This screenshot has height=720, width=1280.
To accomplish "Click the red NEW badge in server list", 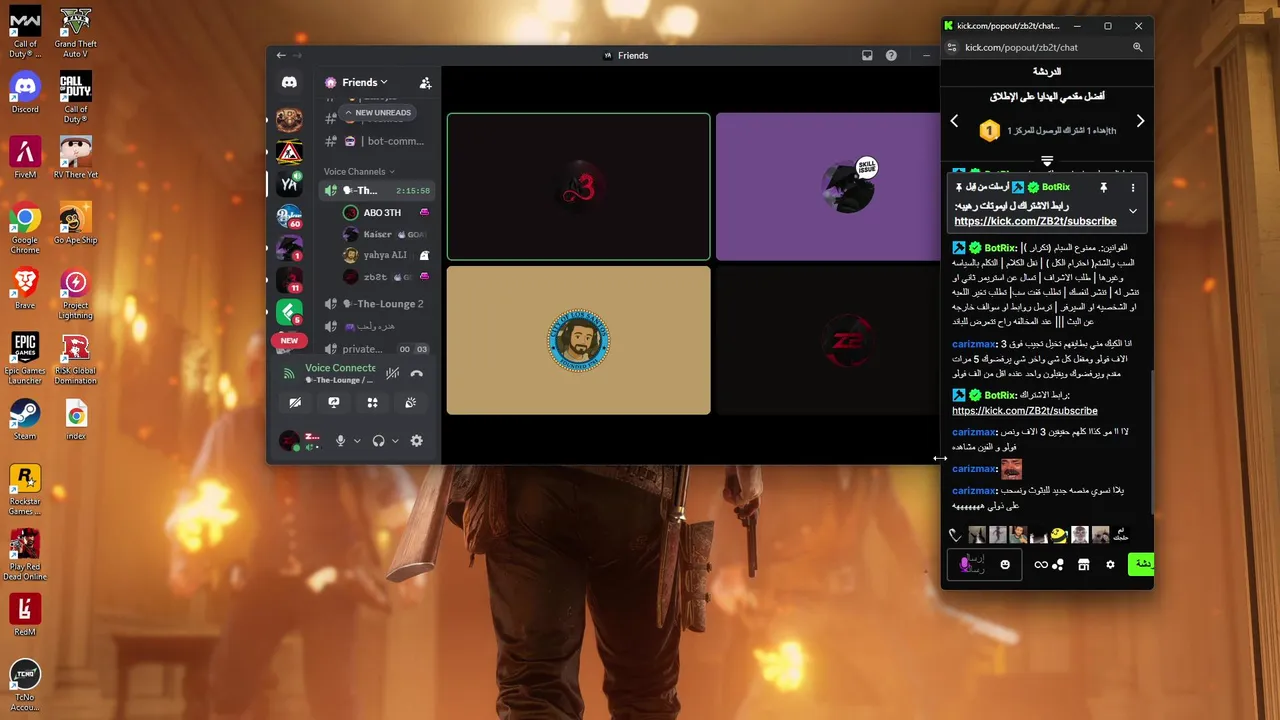I will 289,341.
